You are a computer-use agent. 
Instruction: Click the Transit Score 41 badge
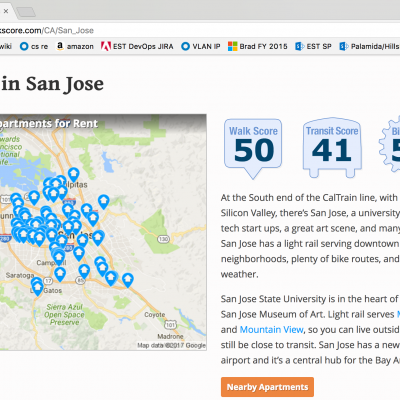pyautogui.click(x=332, y=147)
